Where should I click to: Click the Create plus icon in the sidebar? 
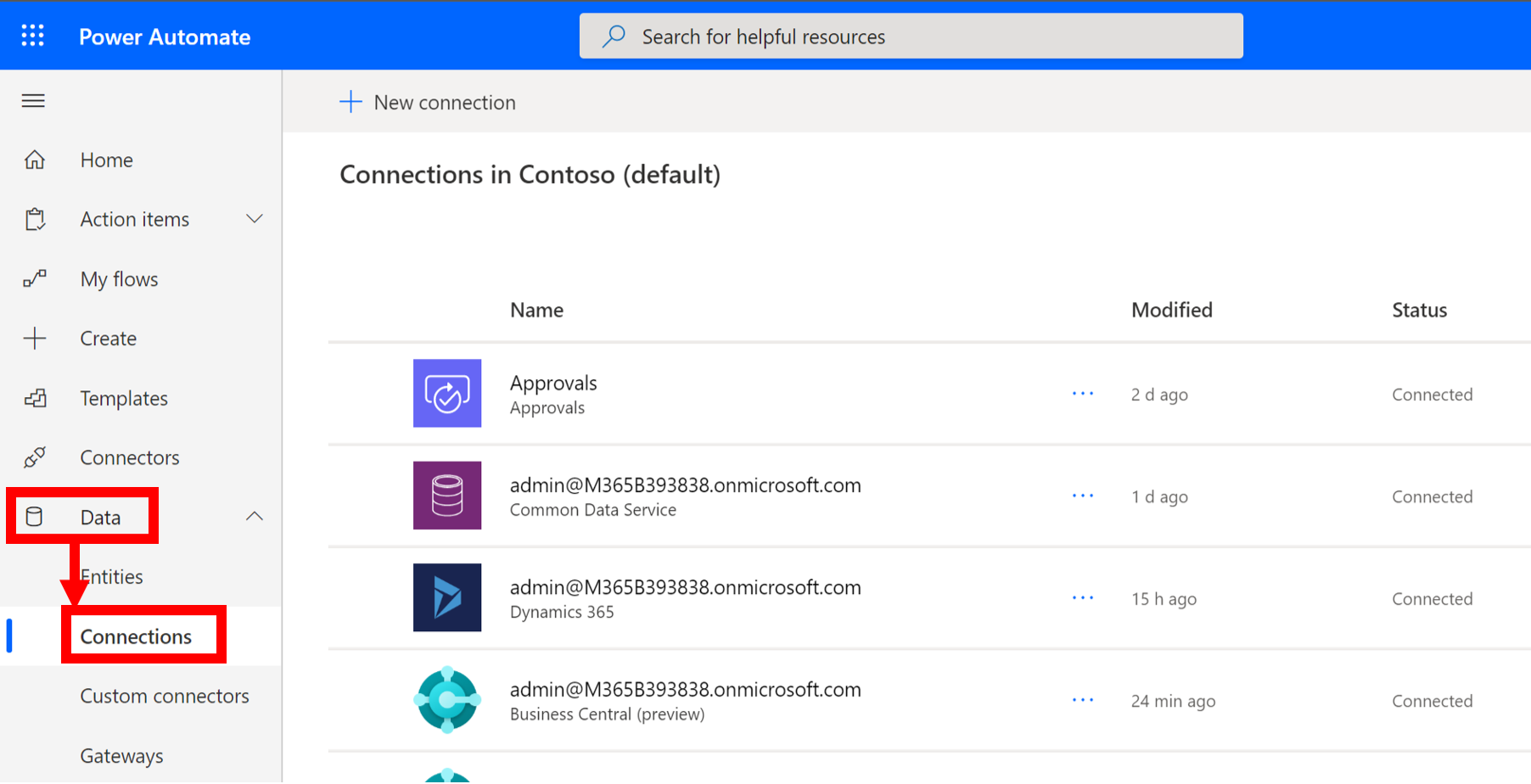pyautogui.click(x=35, y=338)
